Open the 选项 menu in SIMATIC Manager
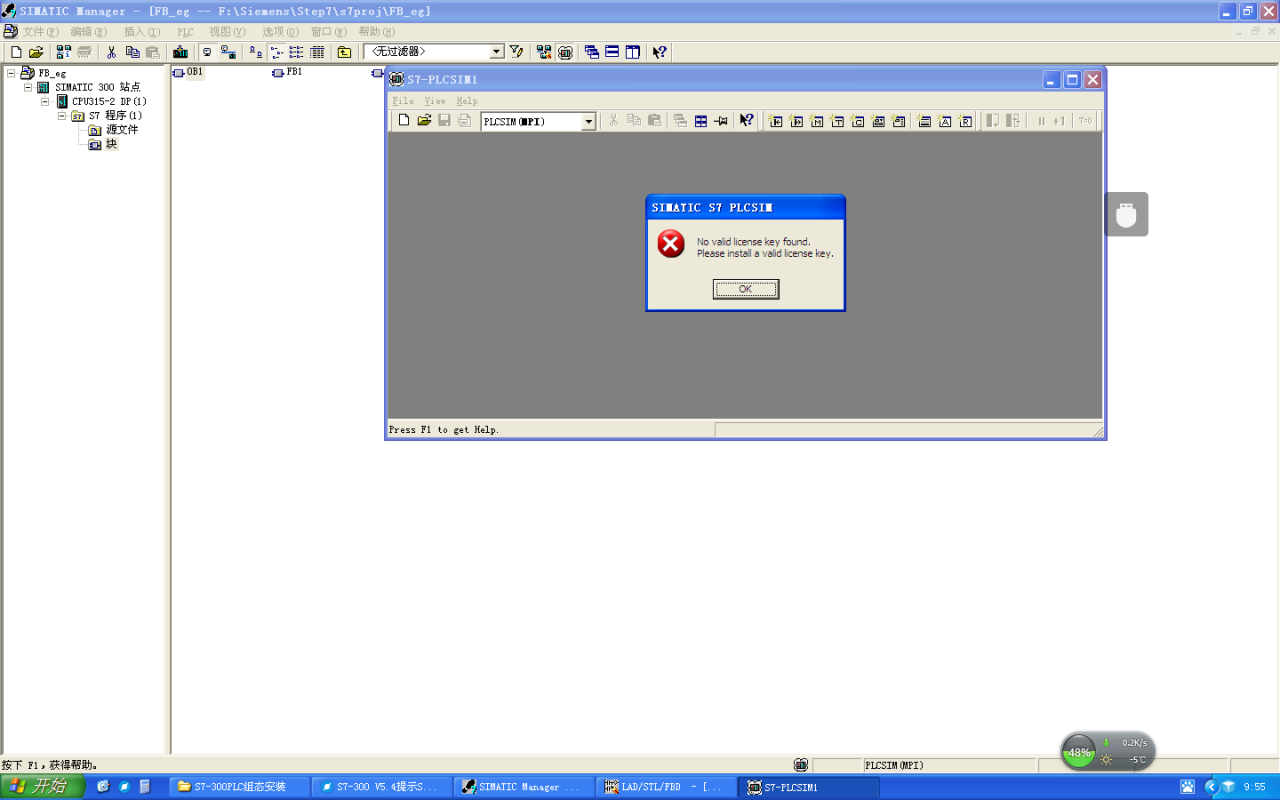The width and height of the screenshot is (1280, 800). (x=280, y=32)
